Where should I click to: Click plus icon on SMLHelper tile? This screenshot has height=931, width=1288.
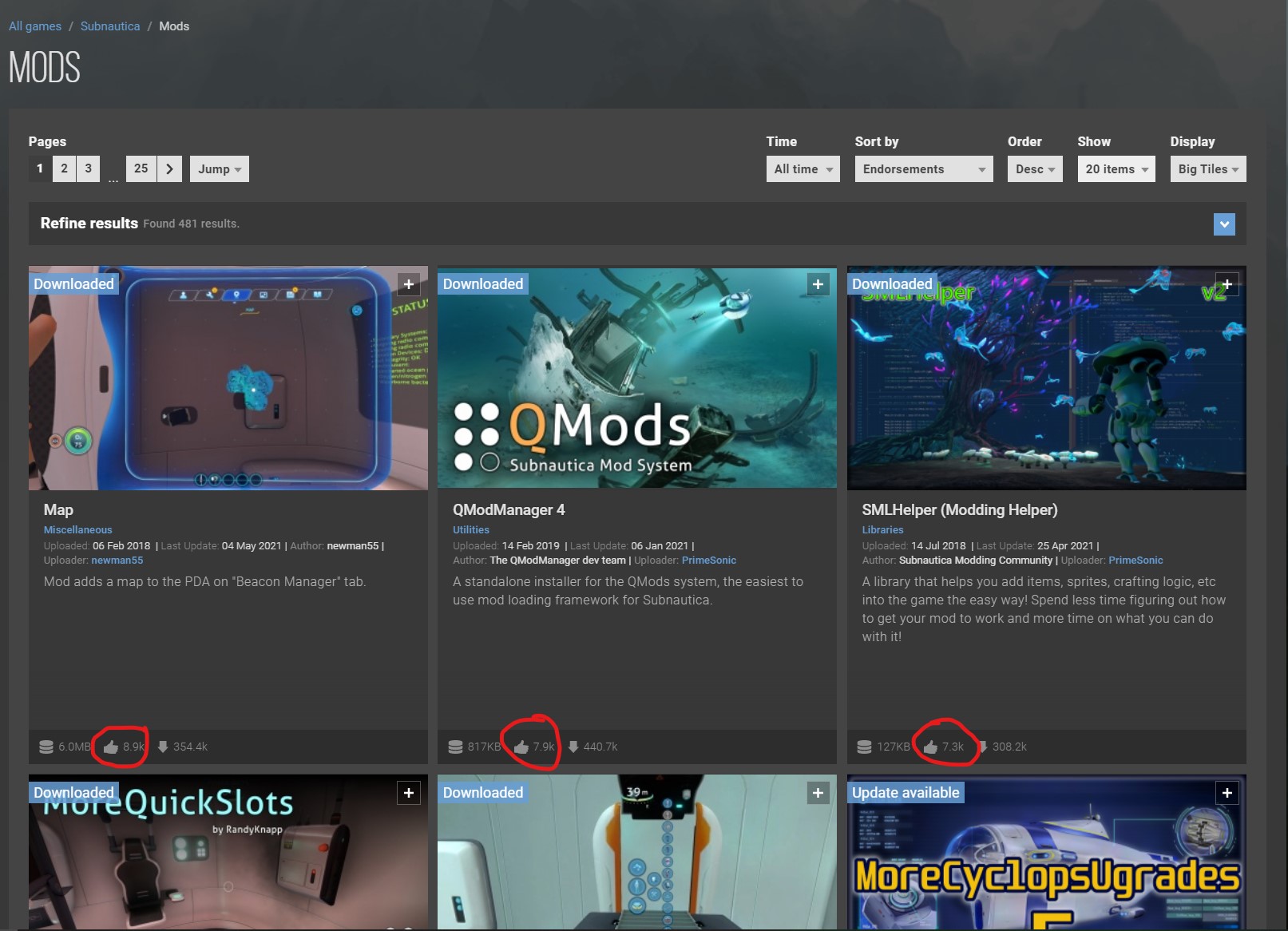tap(1227, 284)
